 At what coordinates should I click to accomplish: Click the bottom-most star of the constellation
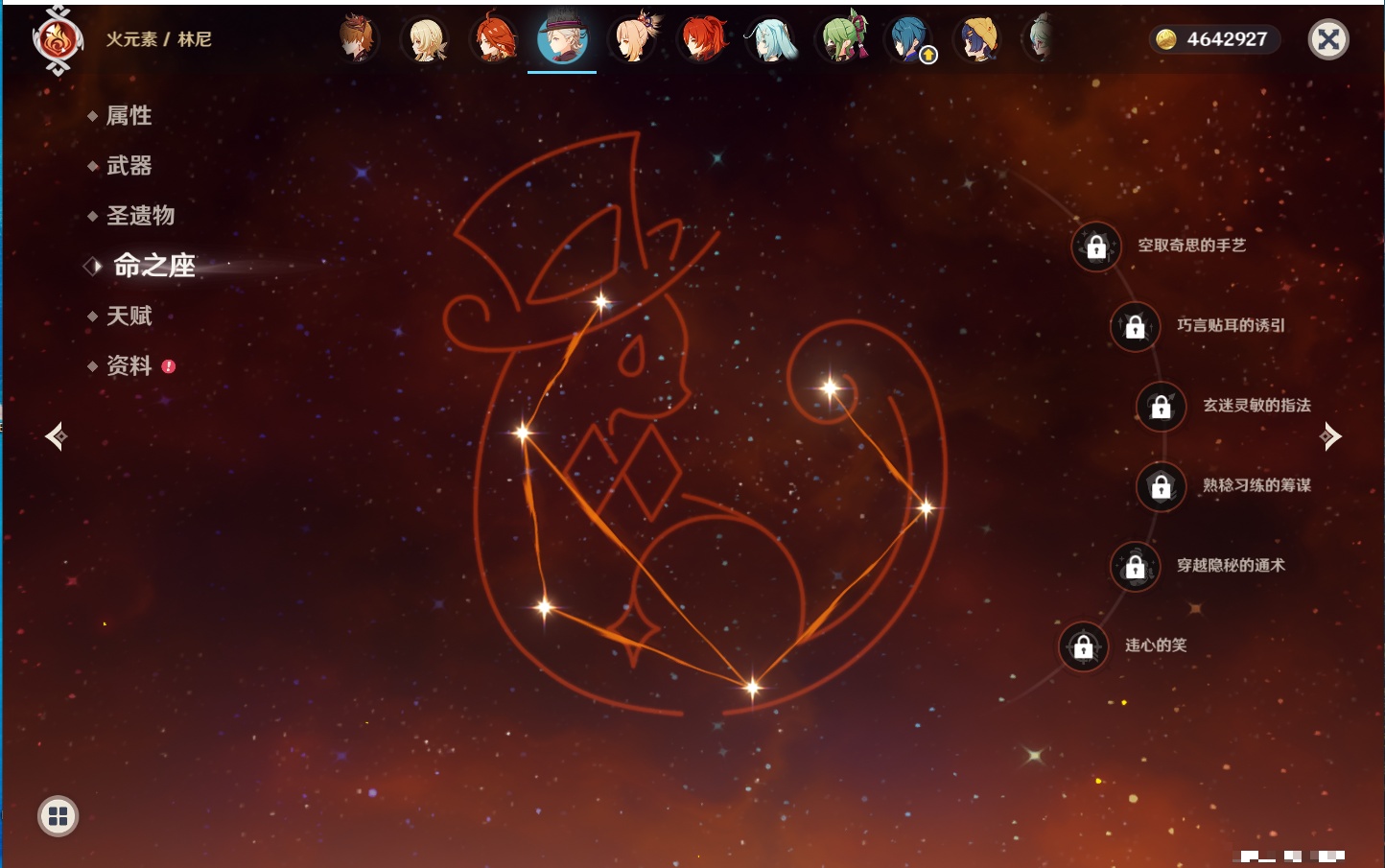coord(752,687)
